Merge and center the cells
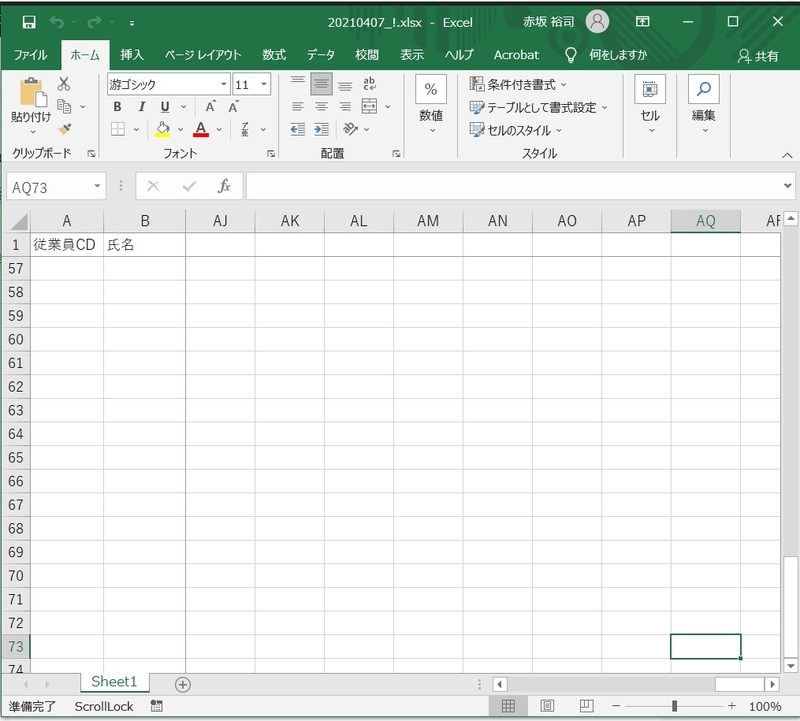This screenshot has height=721, width=800. tap(369, 106)
